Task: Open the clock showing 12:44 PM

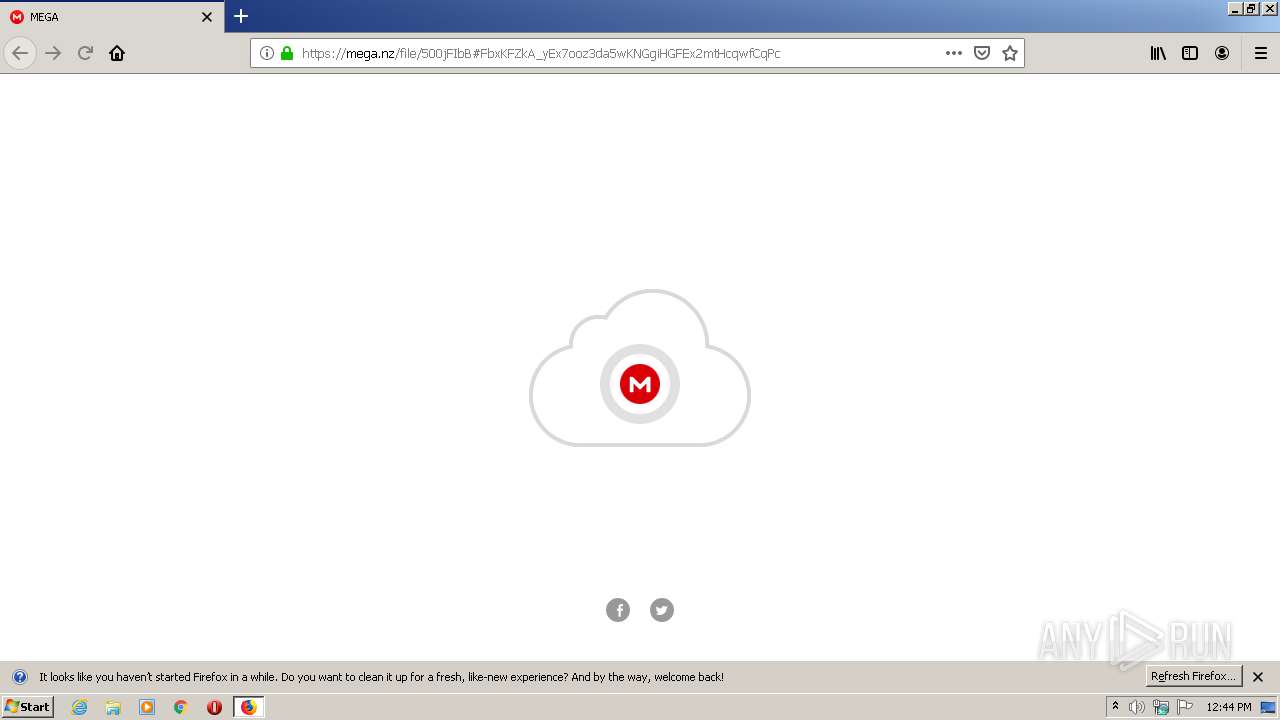Action: pos(1229,707)
